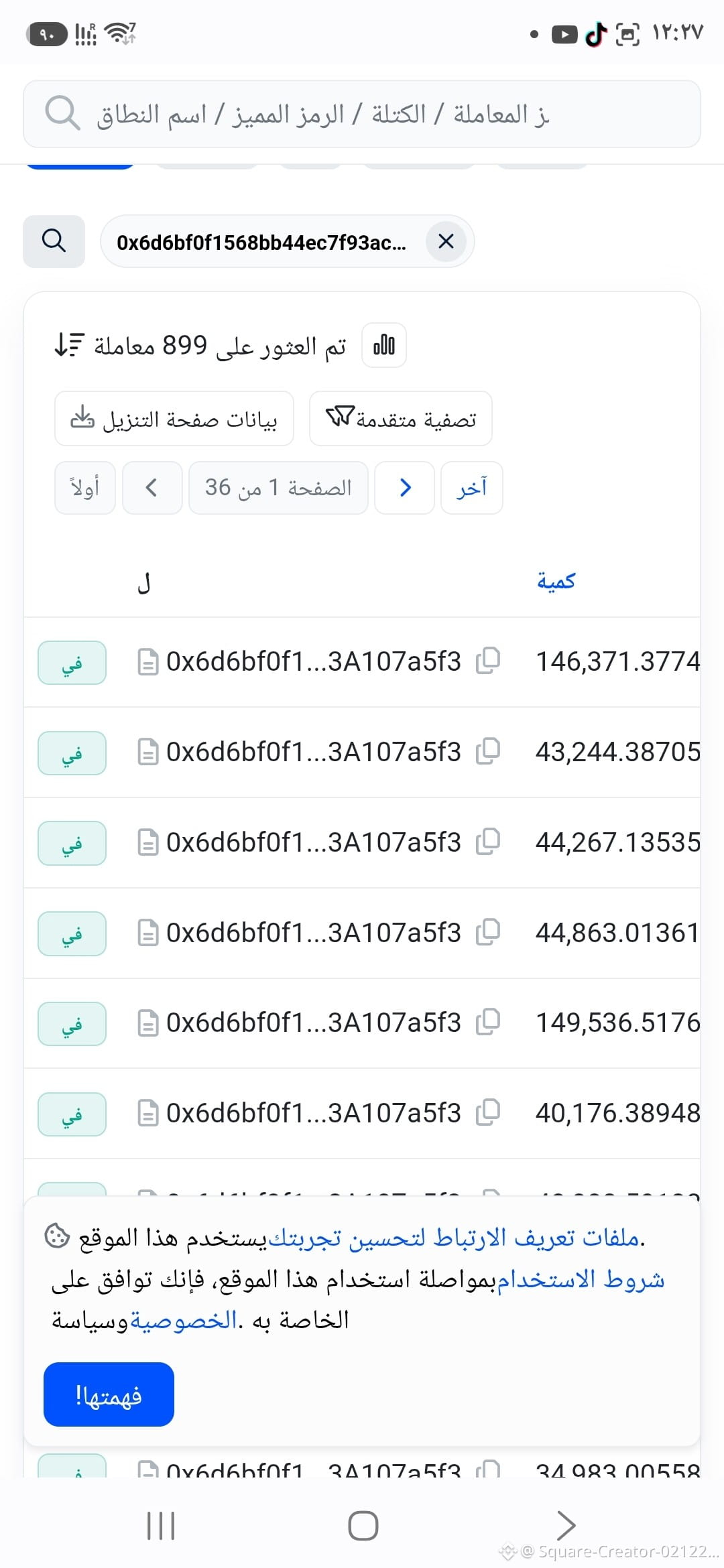Viewport: 724px width, 1568px height.
Task: Open address link in the 44,267.13535 row
Action: click(314, 842)
